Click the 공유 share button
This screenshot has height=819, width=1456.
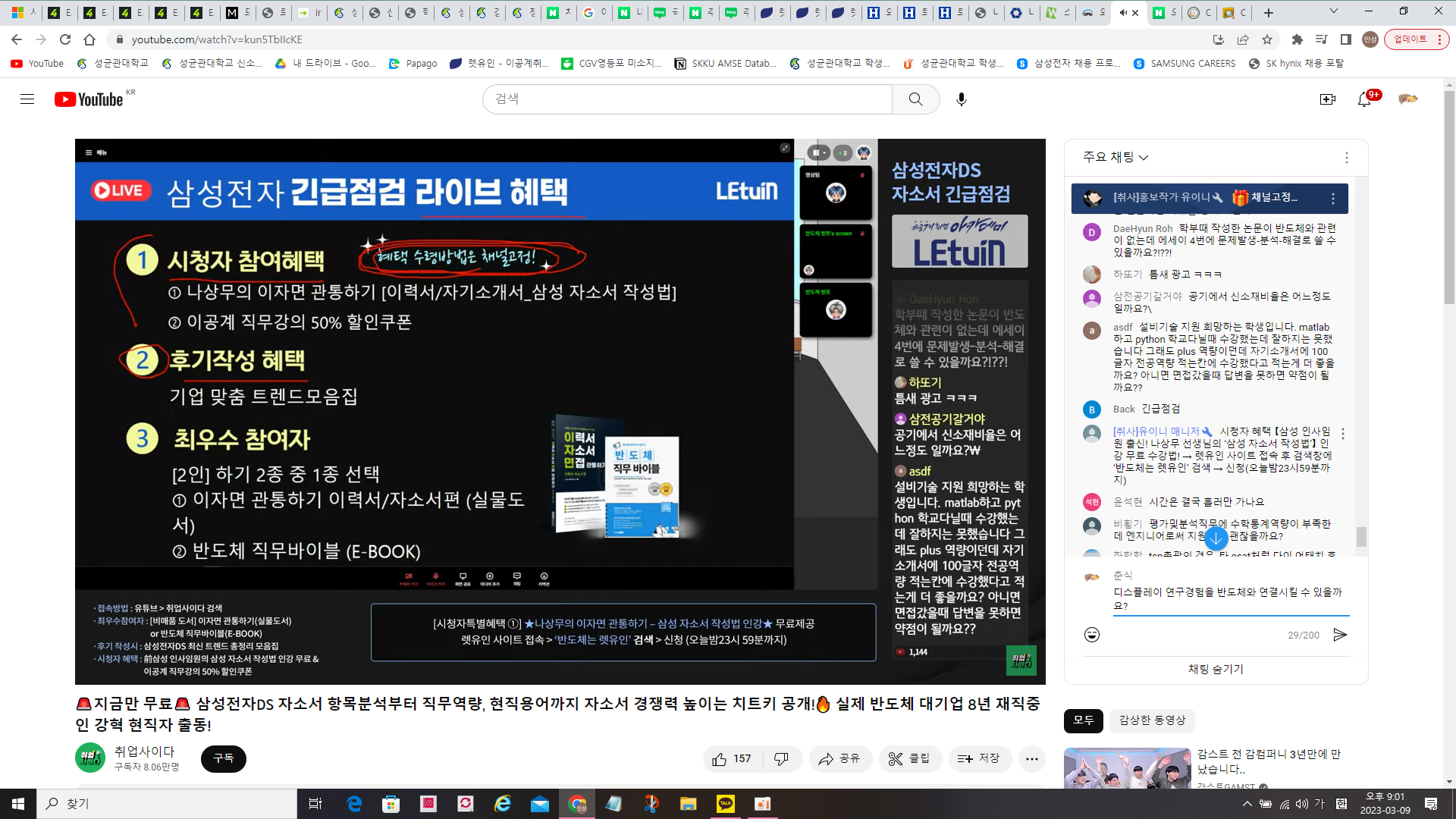tap(839, 758)
